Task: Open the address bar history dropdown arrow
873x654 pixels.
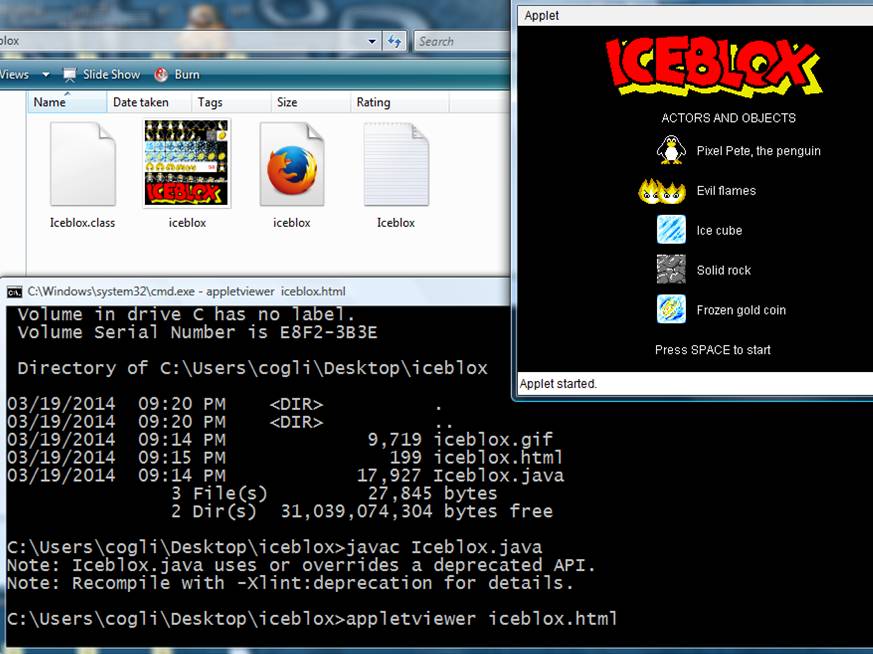Action: 372,41
